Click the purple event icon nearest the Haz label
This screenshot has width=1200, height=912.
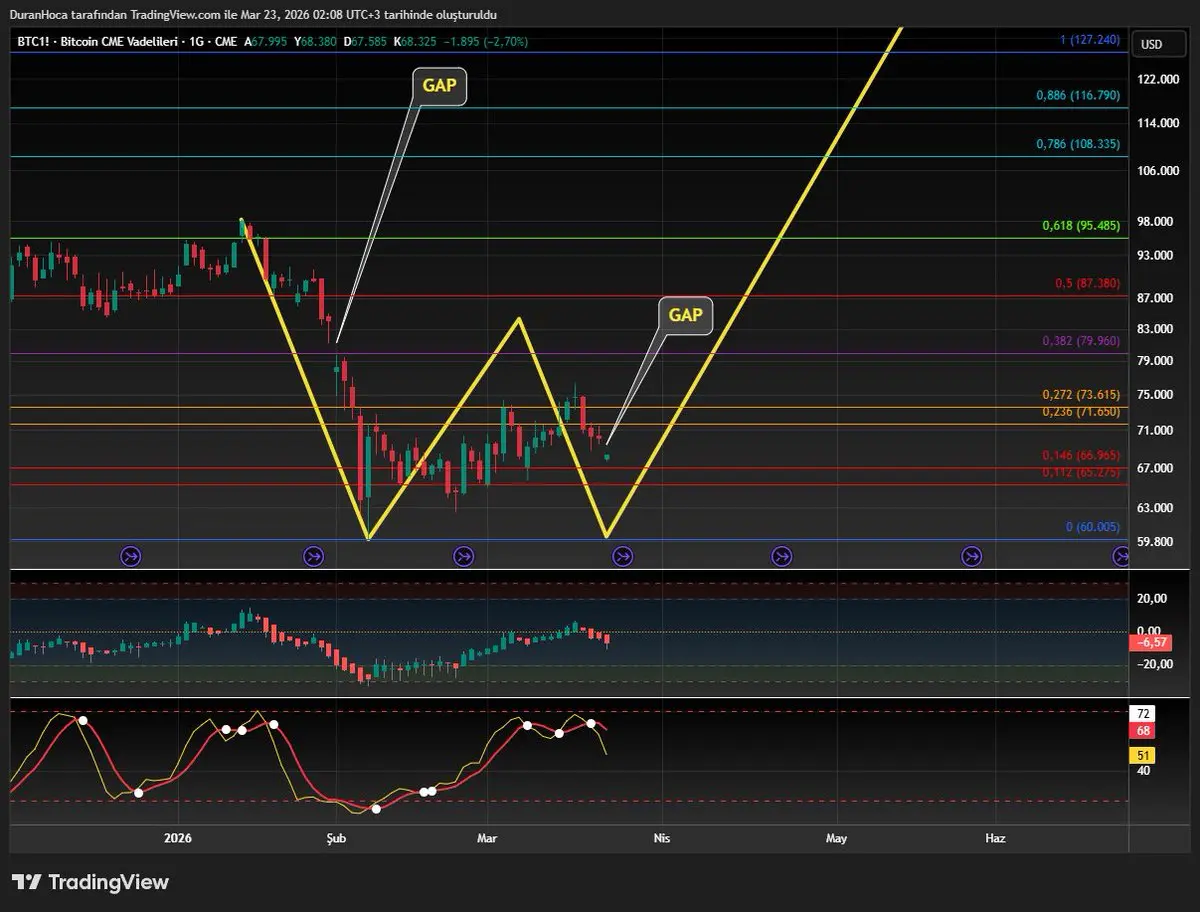971,555
